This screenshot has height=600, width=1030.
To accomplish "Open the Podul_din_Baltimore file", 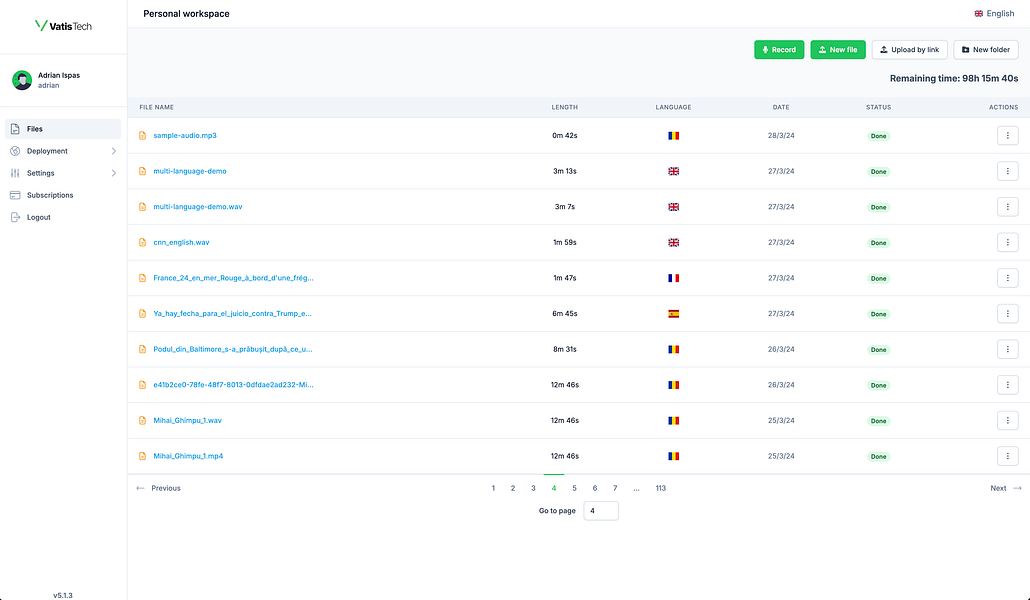I will pyautogui.click(x=233, y=349).
